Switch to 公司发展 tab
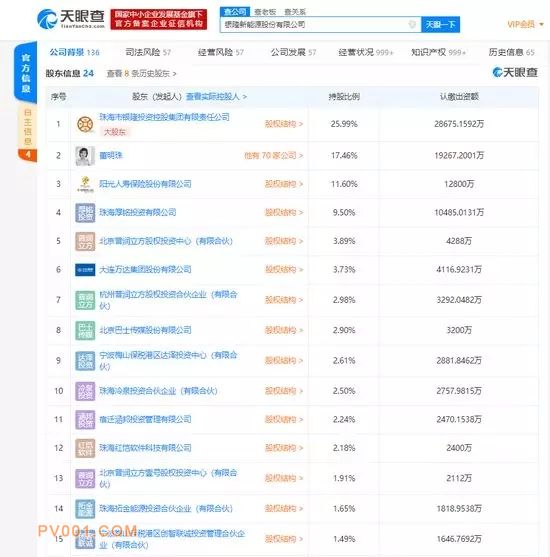The height and width of the screenshot is (557, 550). tap(293, 53)
